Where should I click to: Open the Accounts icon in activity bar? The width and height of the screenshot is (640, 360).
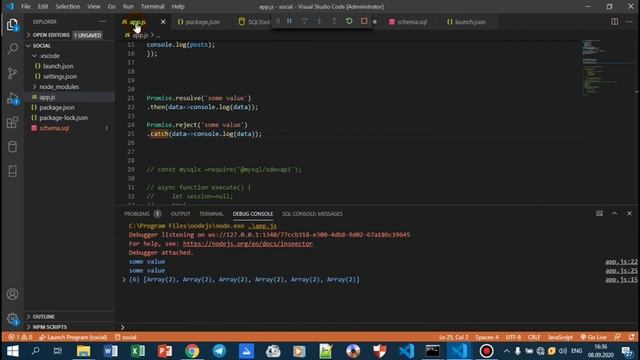12,294
